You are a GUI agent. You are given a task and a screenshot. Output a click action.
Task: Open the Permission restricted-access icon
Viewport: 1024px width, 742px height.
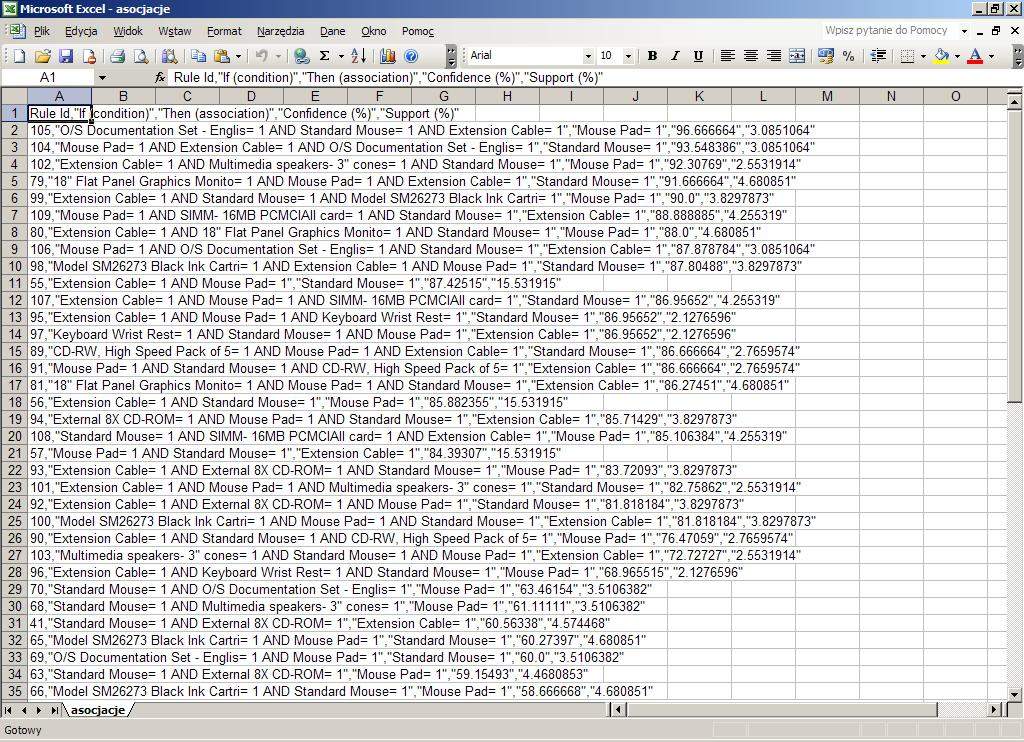coord(89,56)
